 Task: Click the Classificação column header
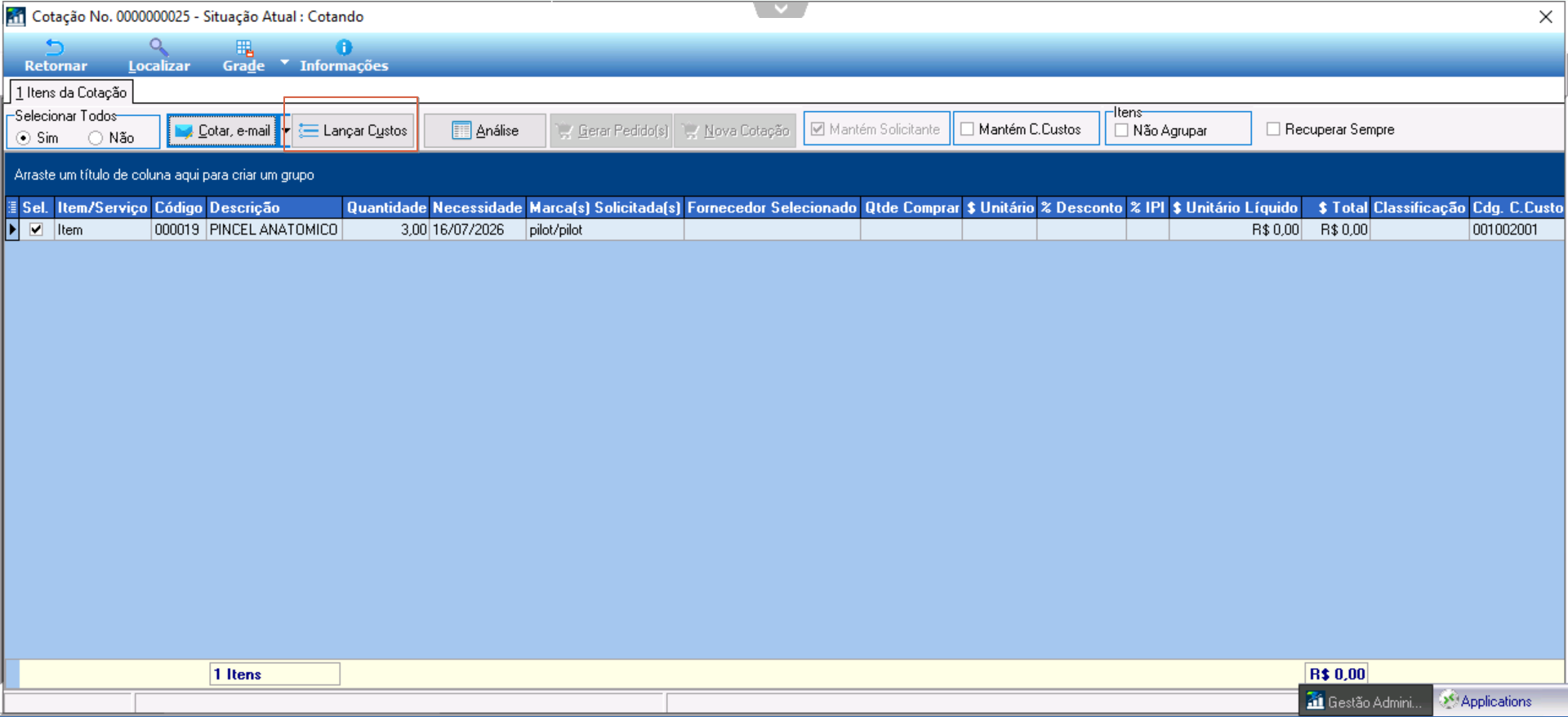[1419, 207]
